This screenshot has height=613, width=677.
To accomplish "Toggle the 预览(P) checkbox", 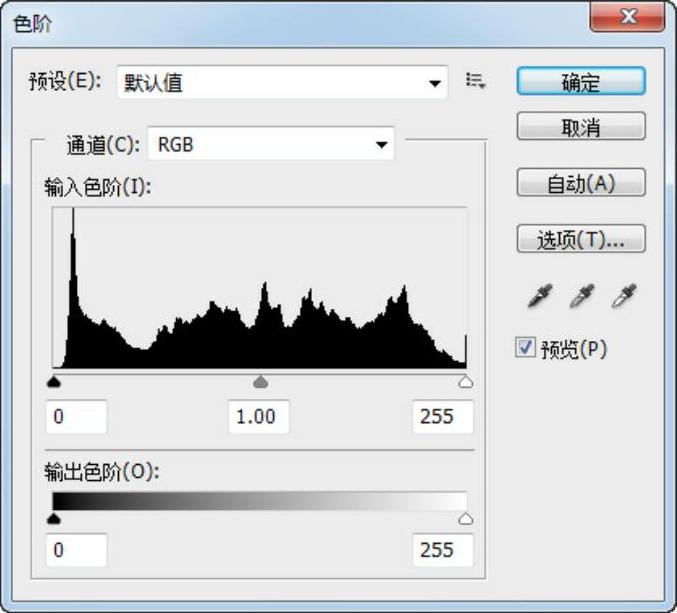I will click(526, 348).
